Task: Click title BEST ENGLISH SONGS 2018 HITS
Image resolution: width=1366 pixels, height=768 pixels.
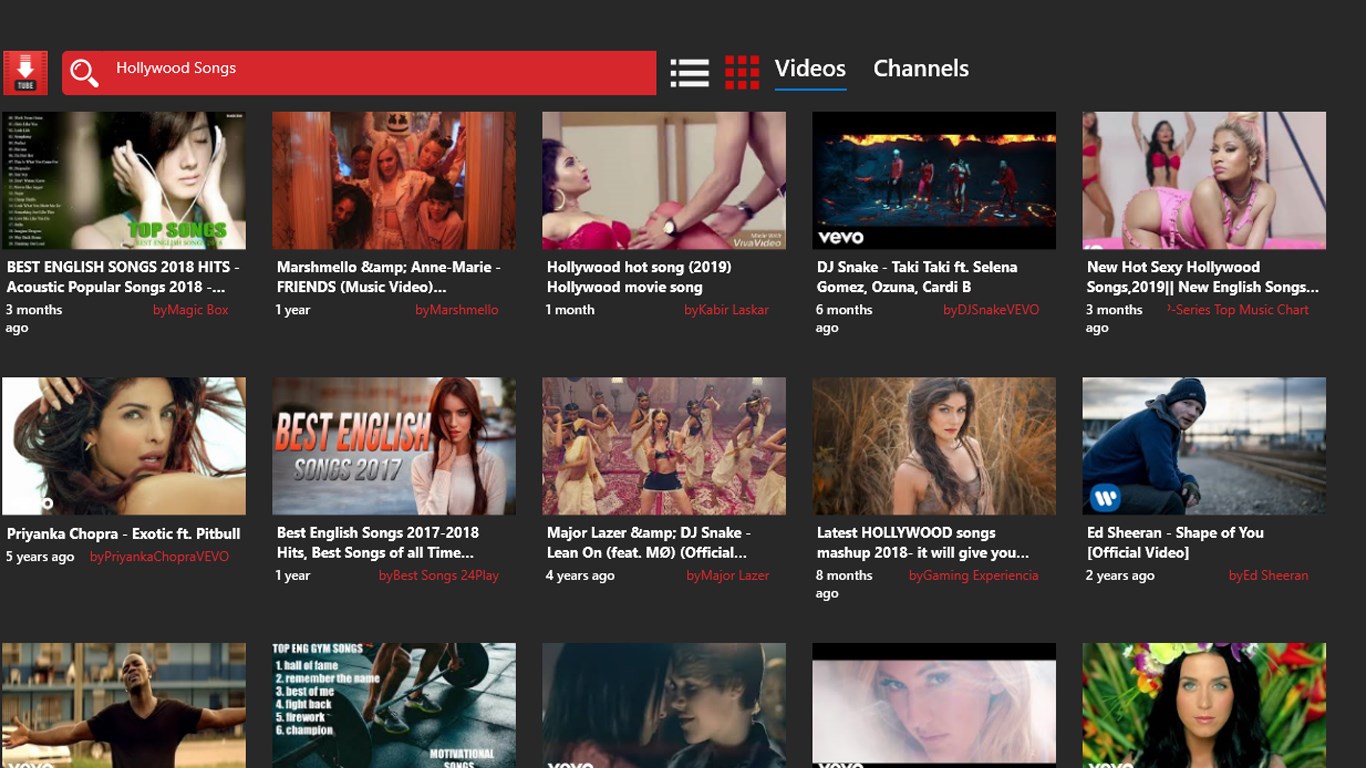Action: tap(123, 277)
